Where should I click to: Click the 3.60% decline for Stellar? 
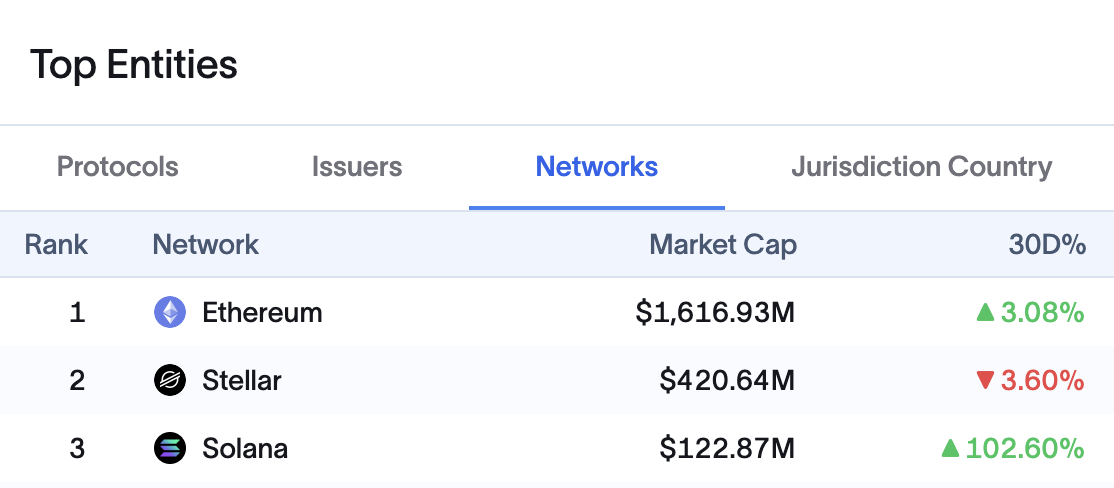(x=1031, y=381)
